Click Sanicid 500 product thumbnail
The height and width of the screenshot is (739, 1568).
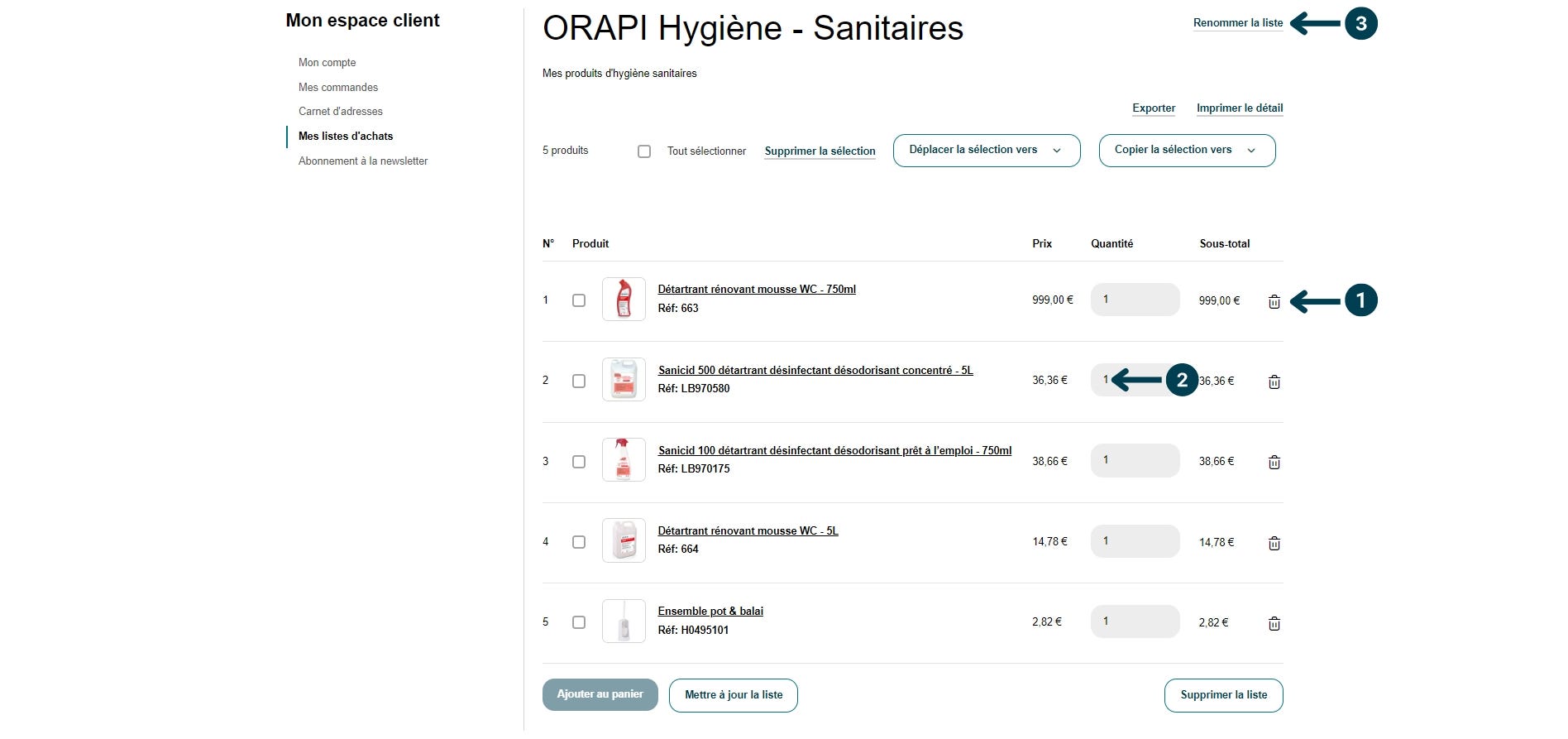(624, 380)
